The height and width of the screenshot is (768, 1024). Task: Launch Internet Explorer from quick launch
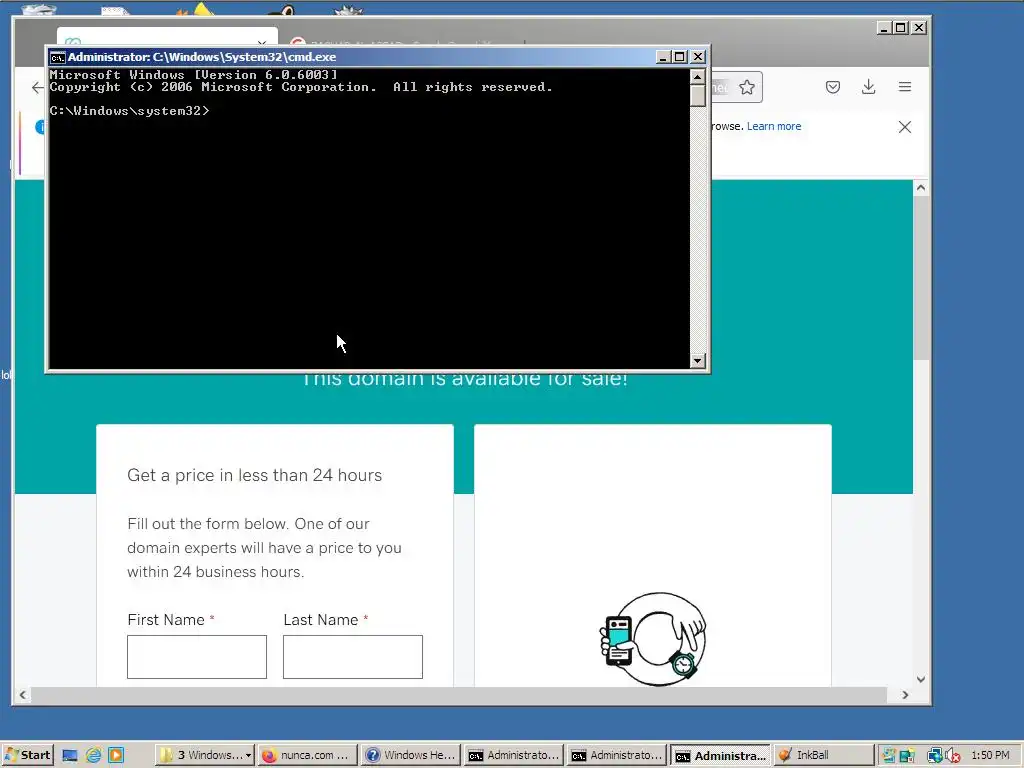point(93,756)
